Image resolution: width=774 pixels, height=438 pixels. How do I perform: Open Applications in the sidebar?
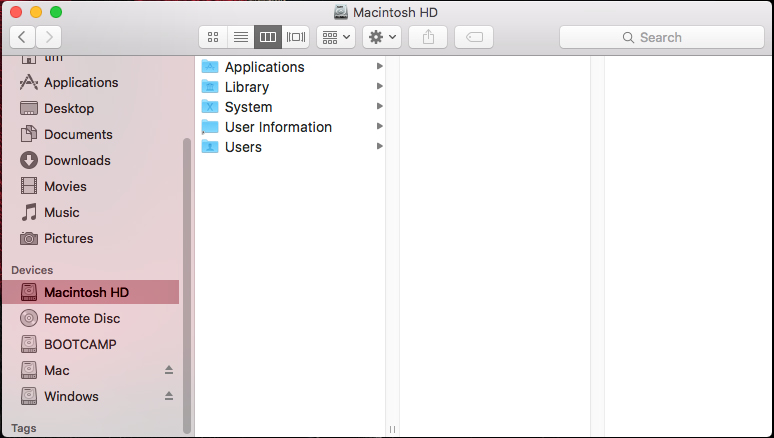pyautogui.click(x=90, y=82)
